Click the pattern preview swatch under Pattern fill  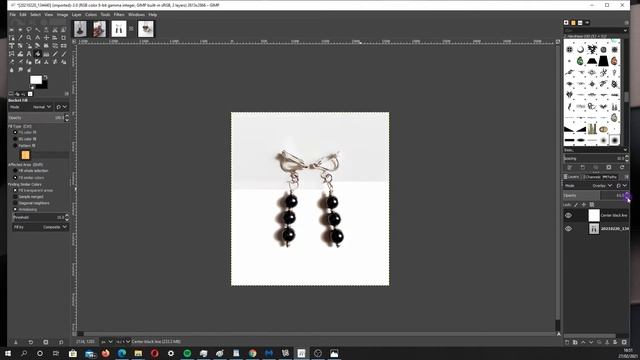pos(25,155)
